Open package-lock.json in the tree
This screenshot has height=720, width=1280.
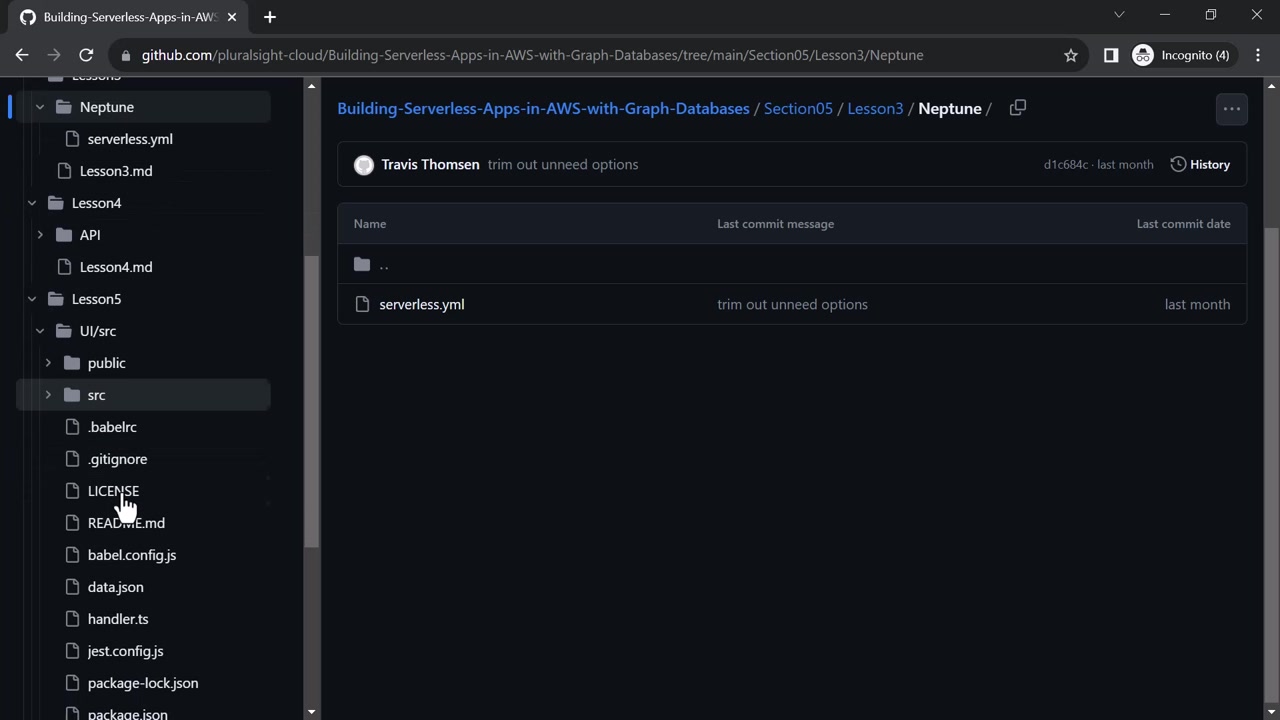(143, 683)
